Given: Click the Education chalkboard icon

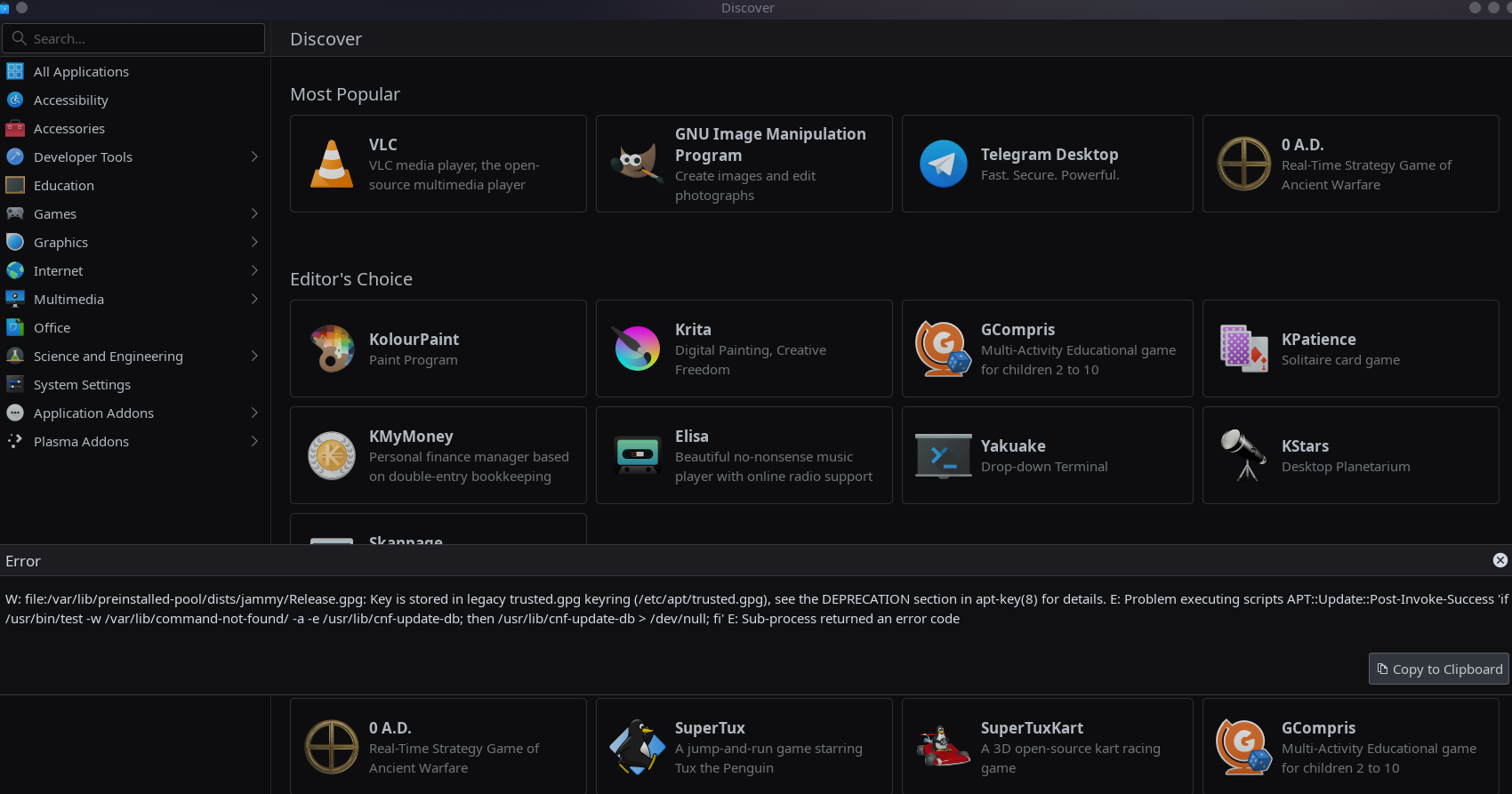Looking at the screenshot, I should (x=15, y=185).
